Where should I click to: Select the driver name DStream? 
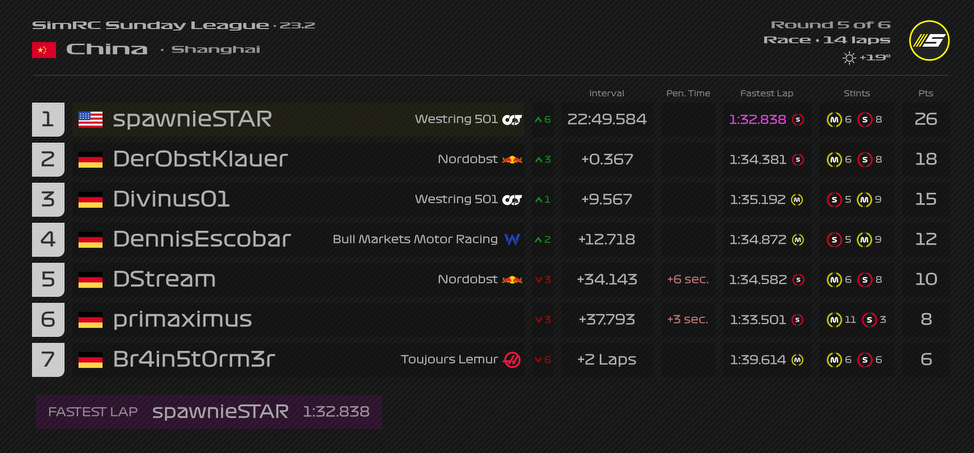coord(164,280)
